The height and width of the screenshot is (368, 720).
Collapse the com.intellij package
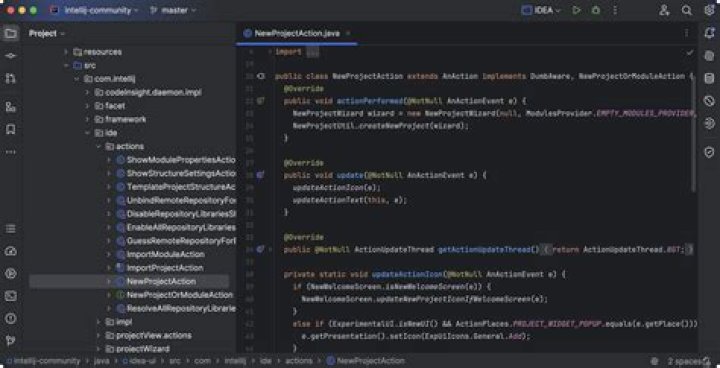click(x=76, y=79)
